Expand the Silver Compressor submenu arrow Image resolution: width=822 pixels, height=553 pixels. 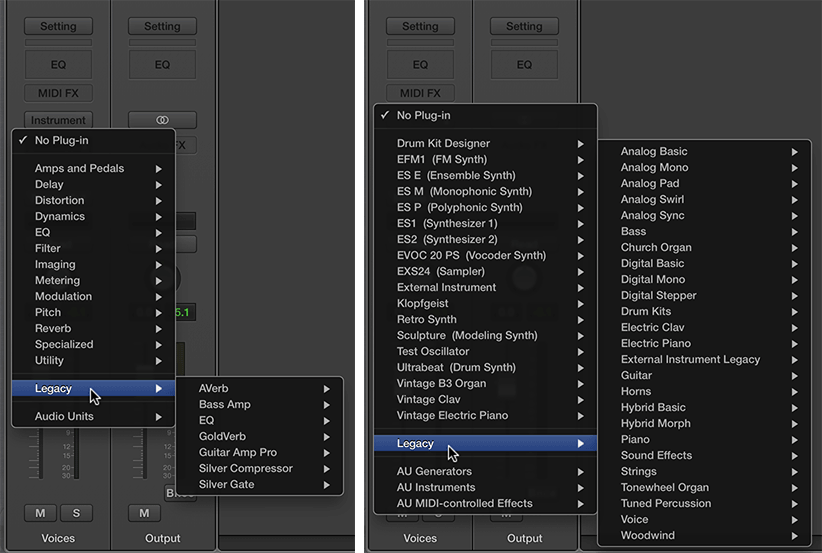(327, 469)
